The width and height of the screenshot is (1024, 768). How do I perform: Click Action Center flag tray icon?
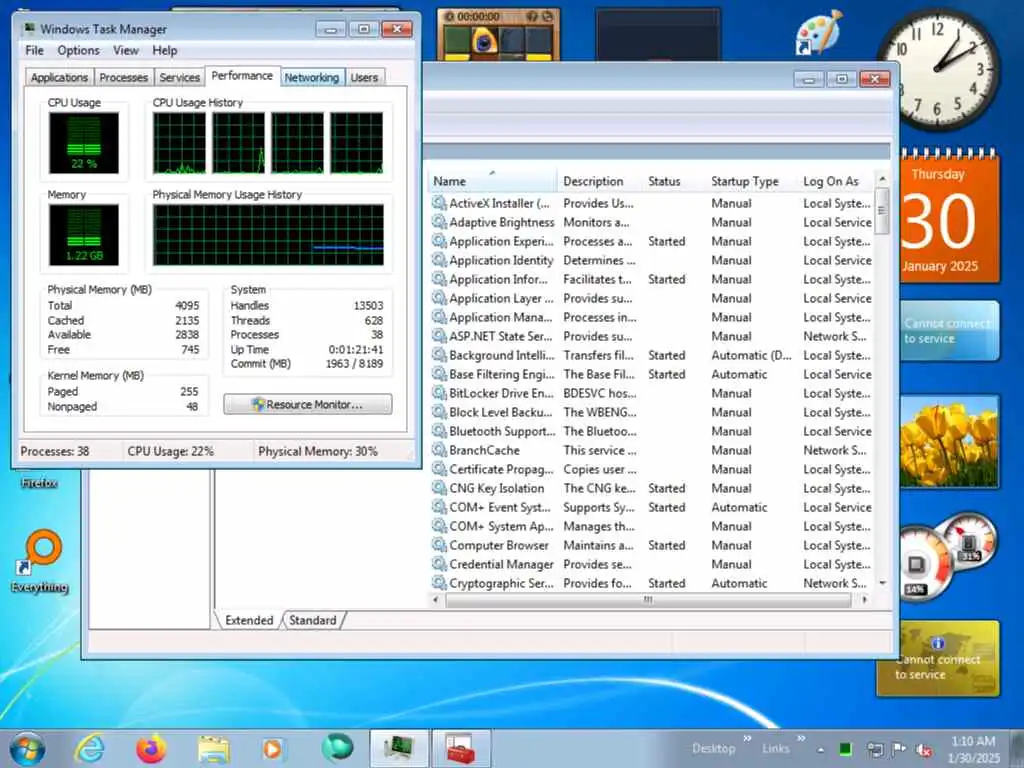click(899, 749)
